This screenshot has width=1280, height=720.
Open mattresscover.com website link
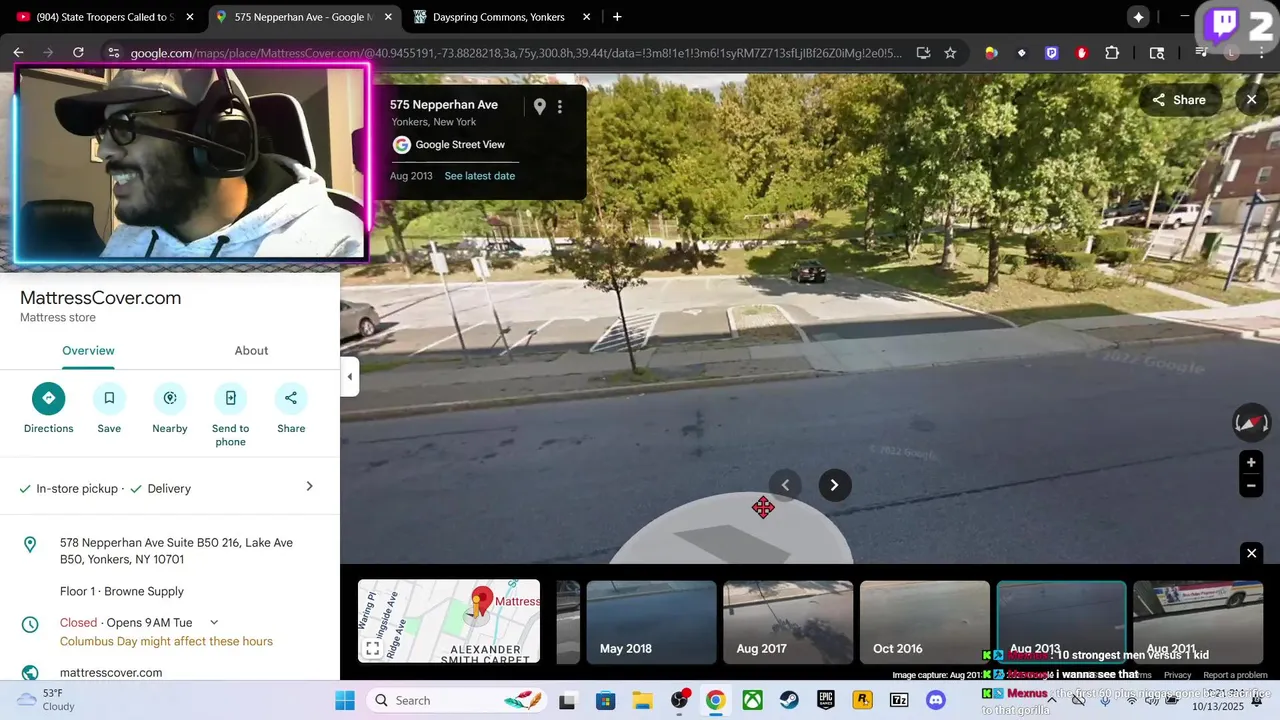111,673
